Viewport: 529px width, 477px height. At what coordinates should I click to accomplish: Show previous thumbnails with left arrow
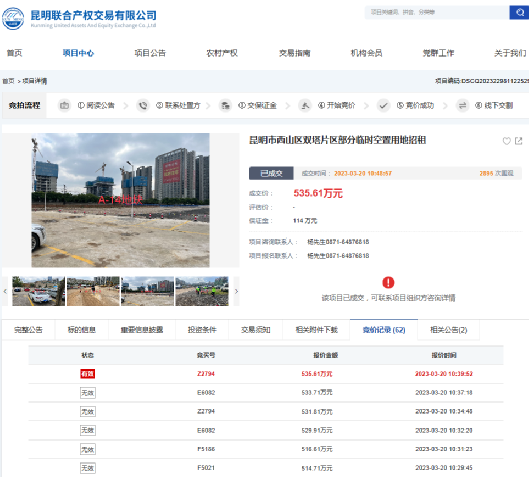pyautogui.click(x=5, y=291)
